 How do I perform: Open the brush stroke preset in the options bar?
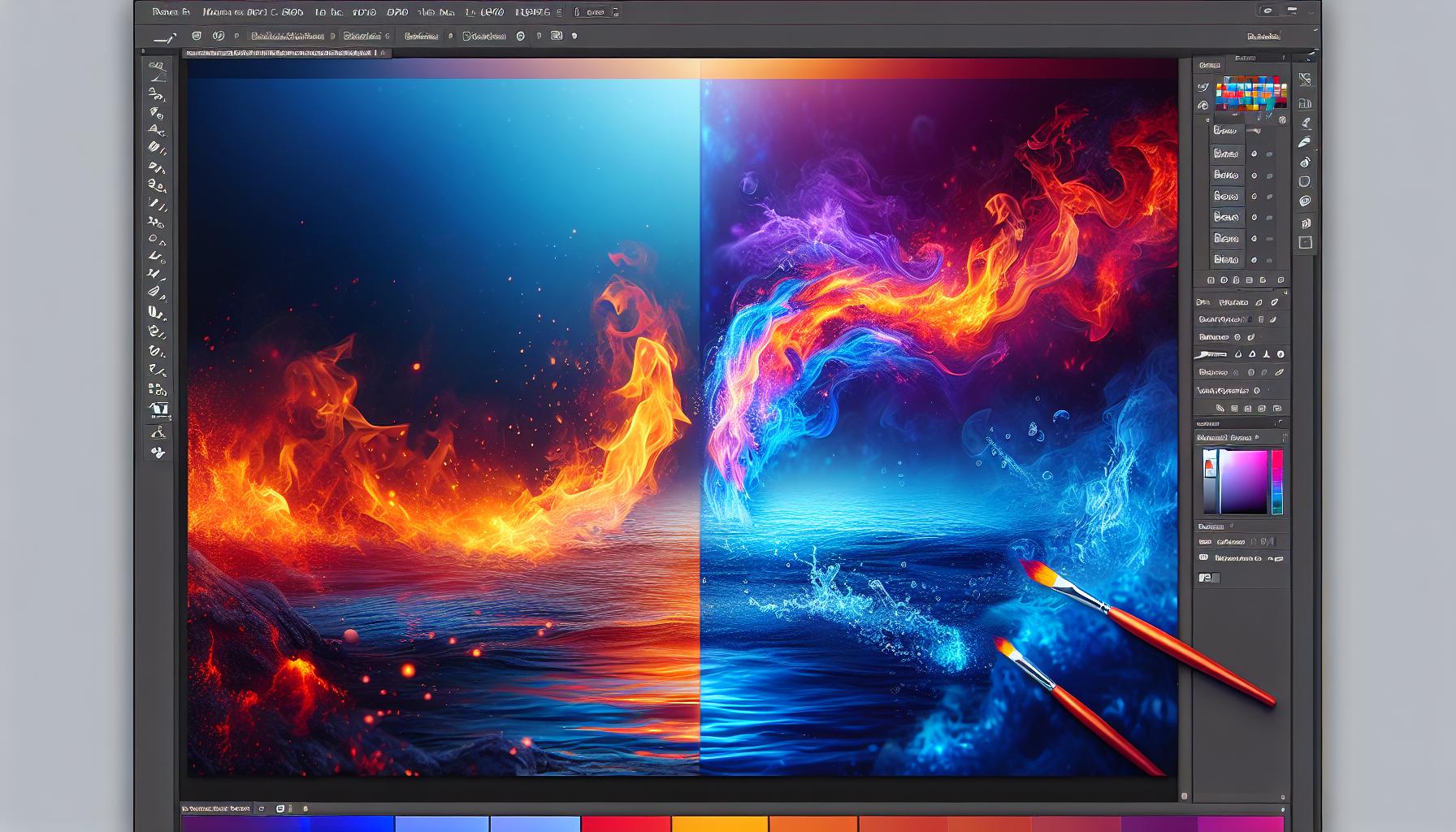click(x=165, y=37)
